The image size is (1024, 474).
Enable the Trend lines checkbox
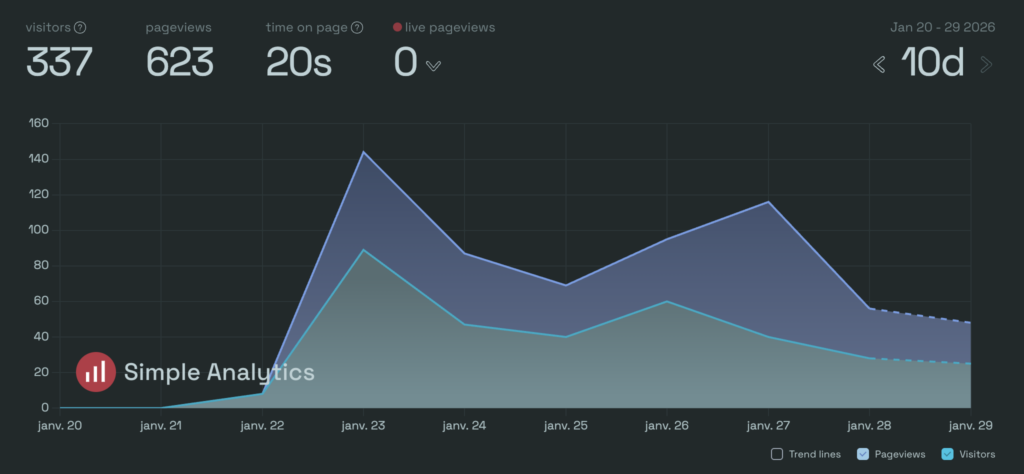tap(777, 454)
